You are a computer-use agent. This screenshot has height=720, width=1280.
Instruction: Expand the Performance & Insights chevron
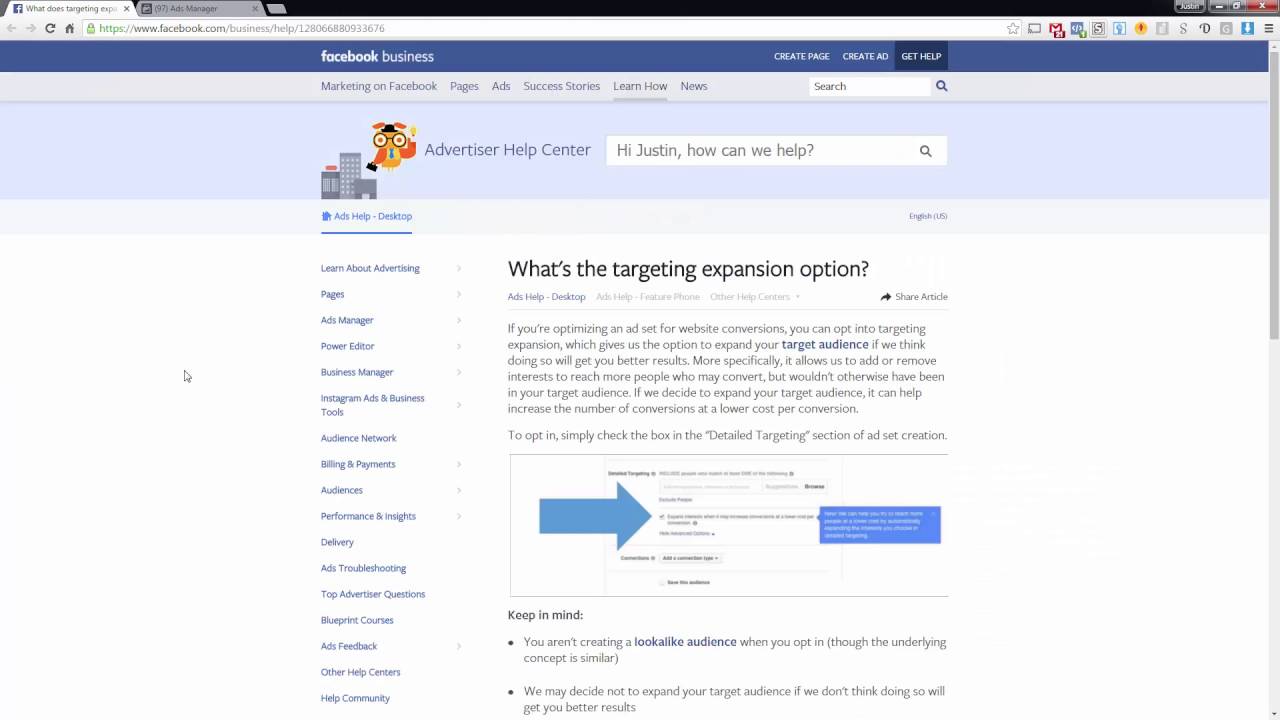[459, 516]
